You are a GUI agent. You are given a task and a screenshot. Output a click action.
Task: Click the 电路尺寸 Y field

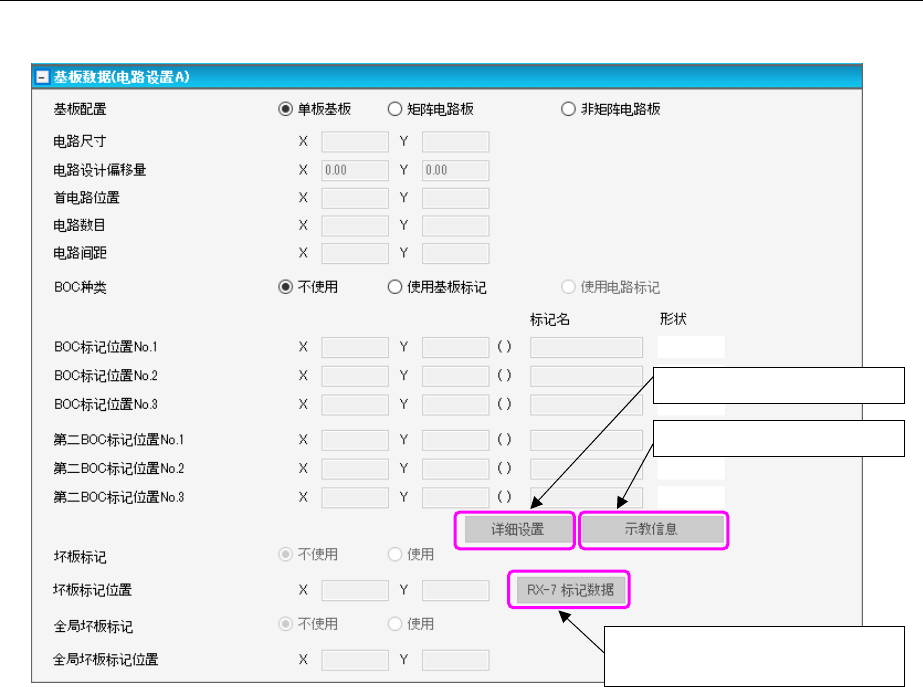pyautogui.click(x=456, y=141)
